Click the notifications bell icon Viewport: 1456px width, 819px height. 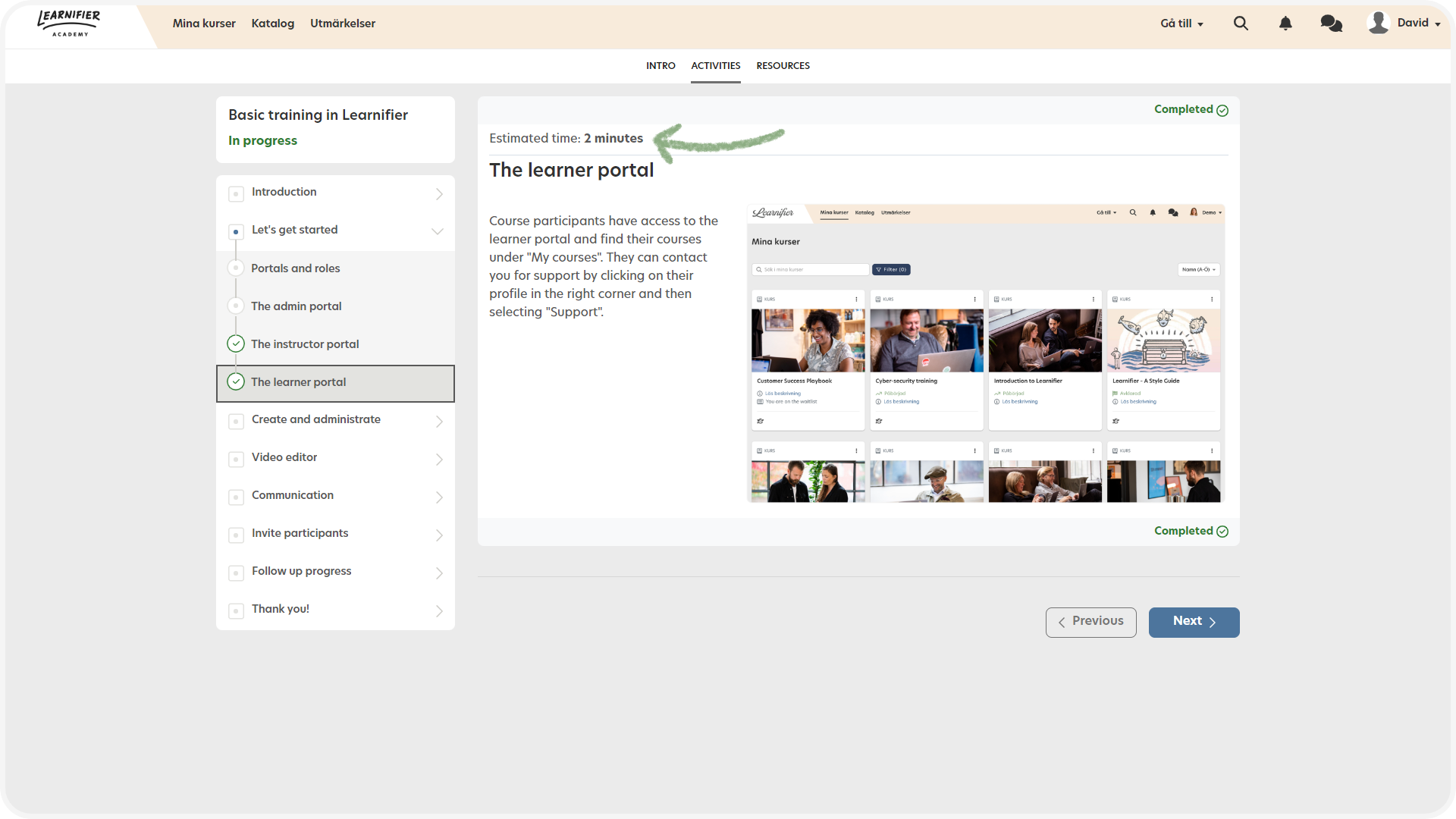pyautogui.click(x=1285, y=24)
